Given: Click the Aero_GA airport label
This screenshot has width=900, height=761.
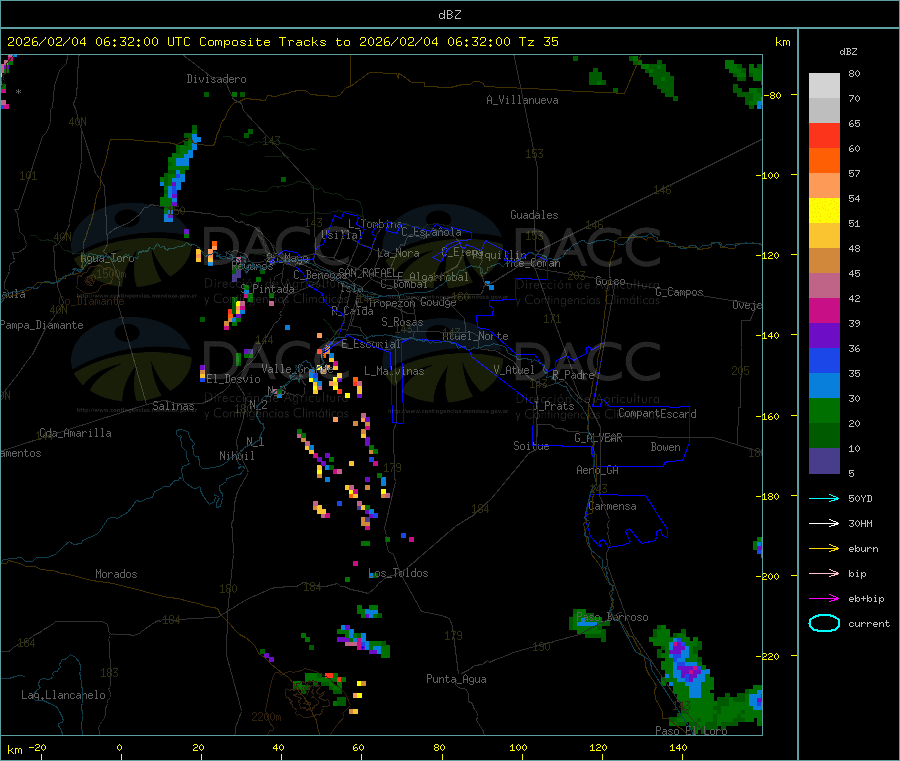Looking at the screenshot, I should [598, 470].
